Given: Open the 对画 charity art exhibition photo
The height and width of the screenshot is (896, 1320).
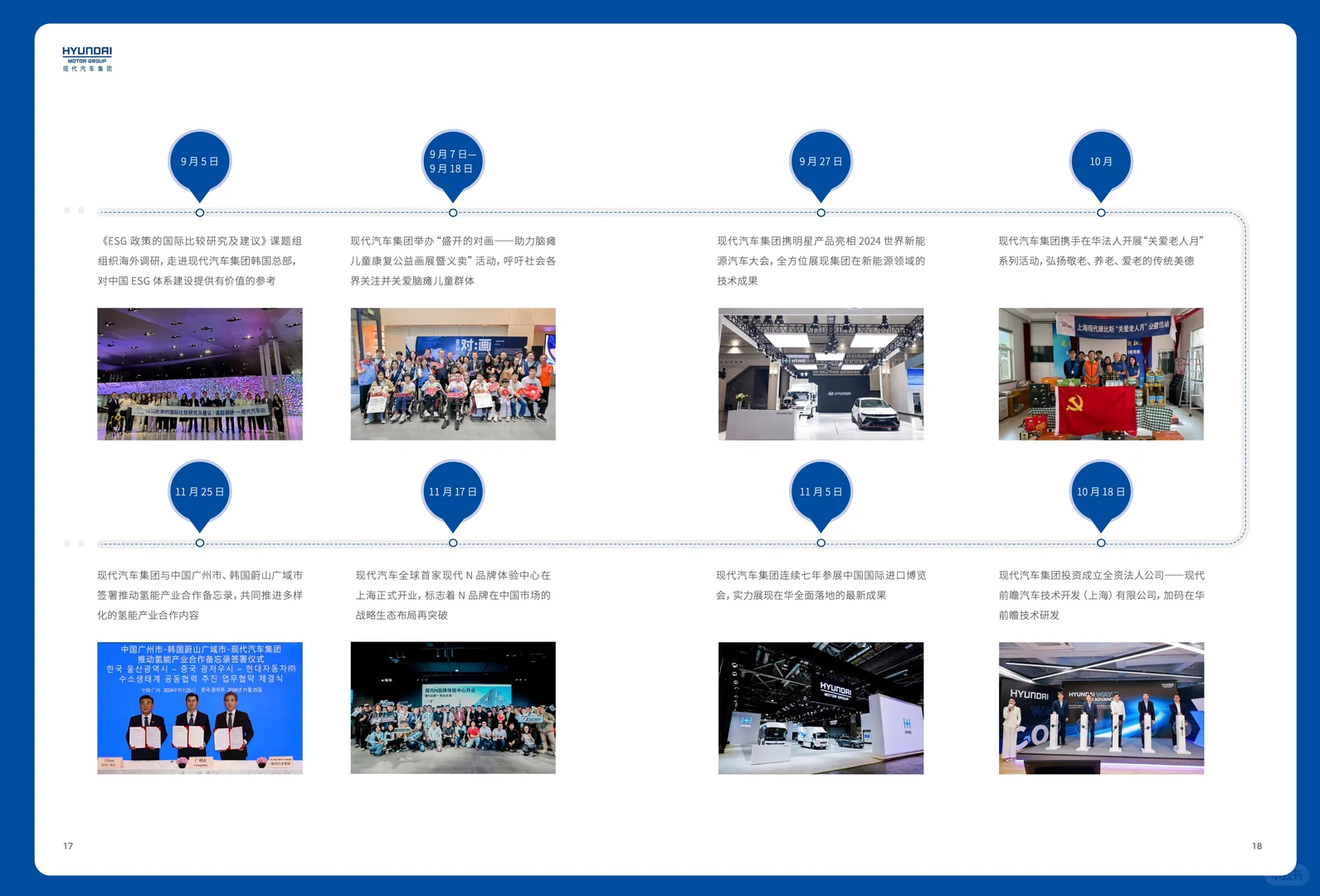Looking at the screenshot, I should [x=453, y=374].
